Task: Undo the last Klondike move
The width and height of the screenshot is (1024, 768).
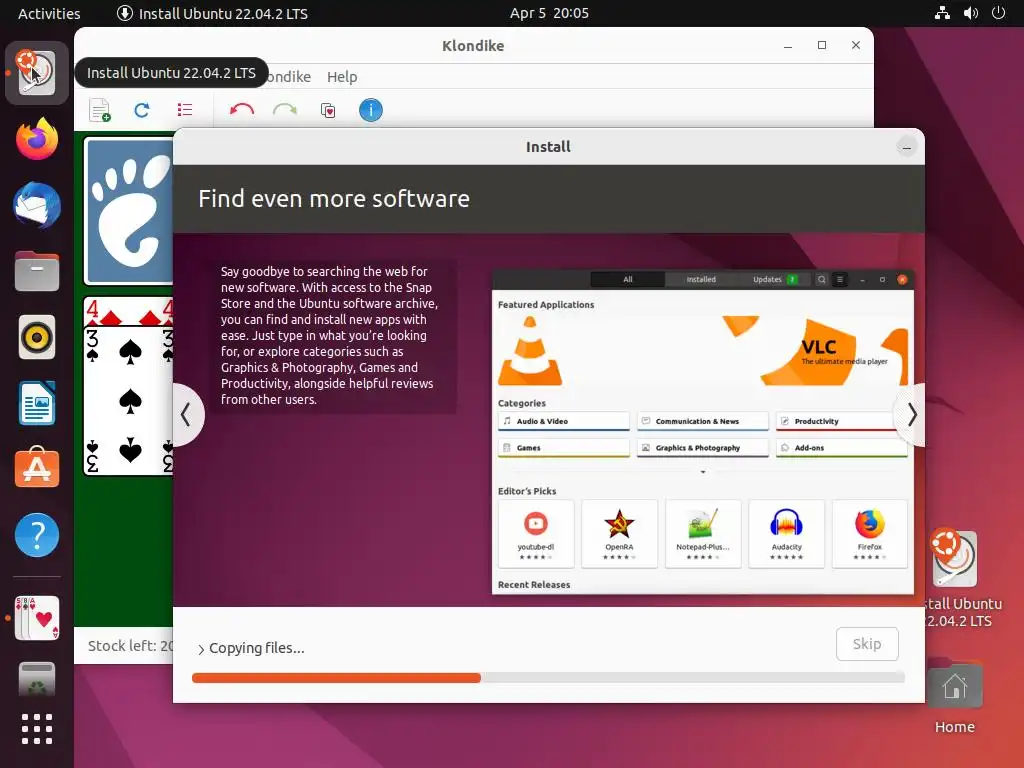Action: coord(242,110)
